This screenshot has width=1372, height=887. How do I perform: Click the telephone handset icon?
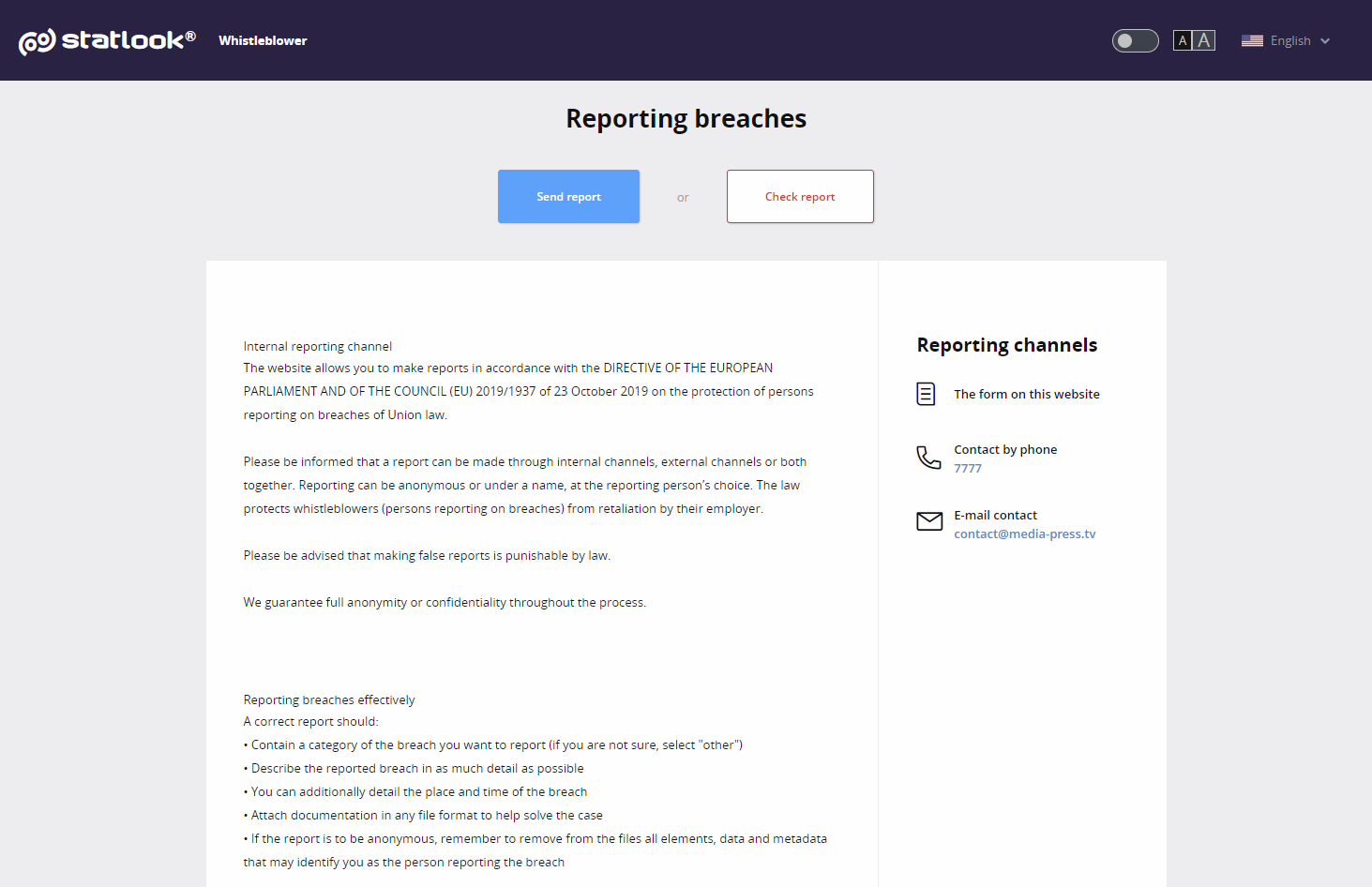928,458
